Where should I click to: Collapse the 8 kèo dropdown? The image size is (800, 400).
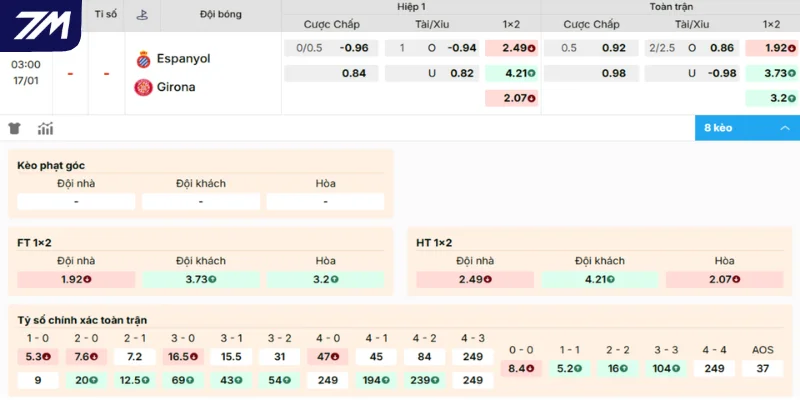[x=782, y=128]
